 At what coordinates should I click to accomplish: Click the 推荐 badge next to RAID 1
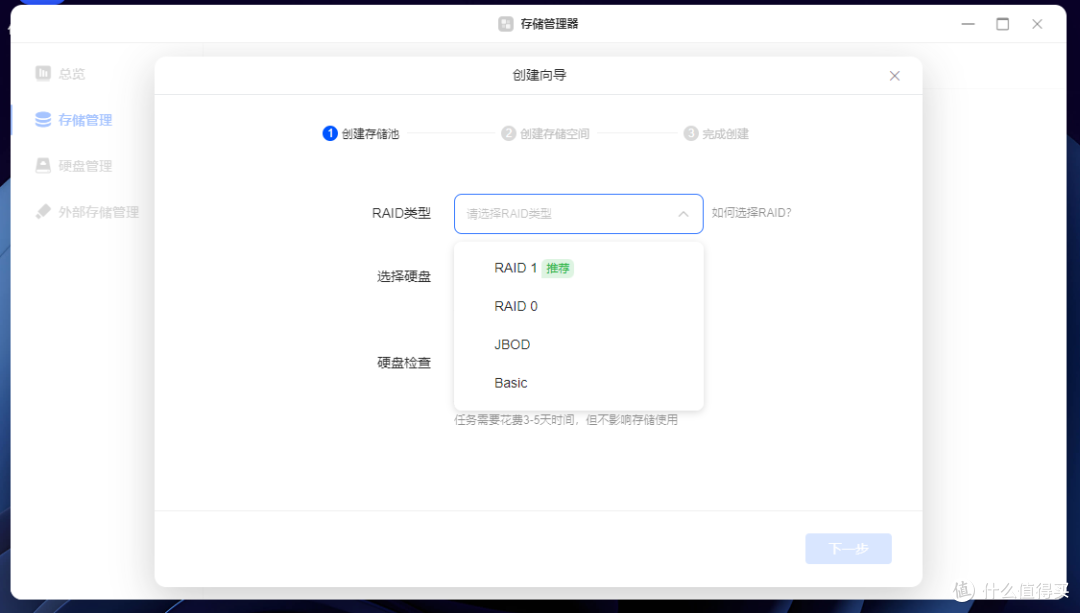pyautogui.click(x=558, y=268)
